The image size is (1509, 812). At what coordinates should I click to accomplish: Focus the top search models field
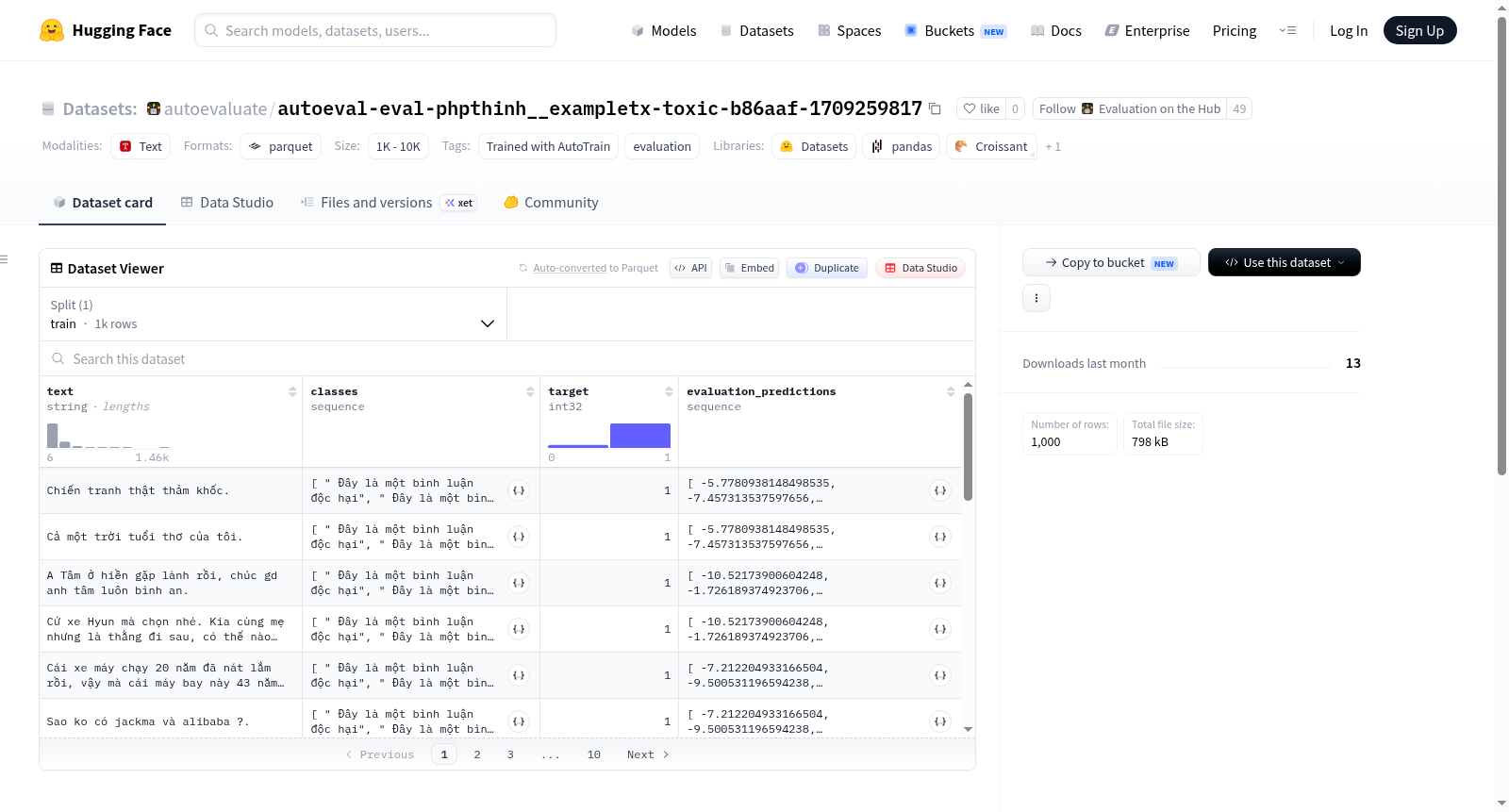coord(375,30)
